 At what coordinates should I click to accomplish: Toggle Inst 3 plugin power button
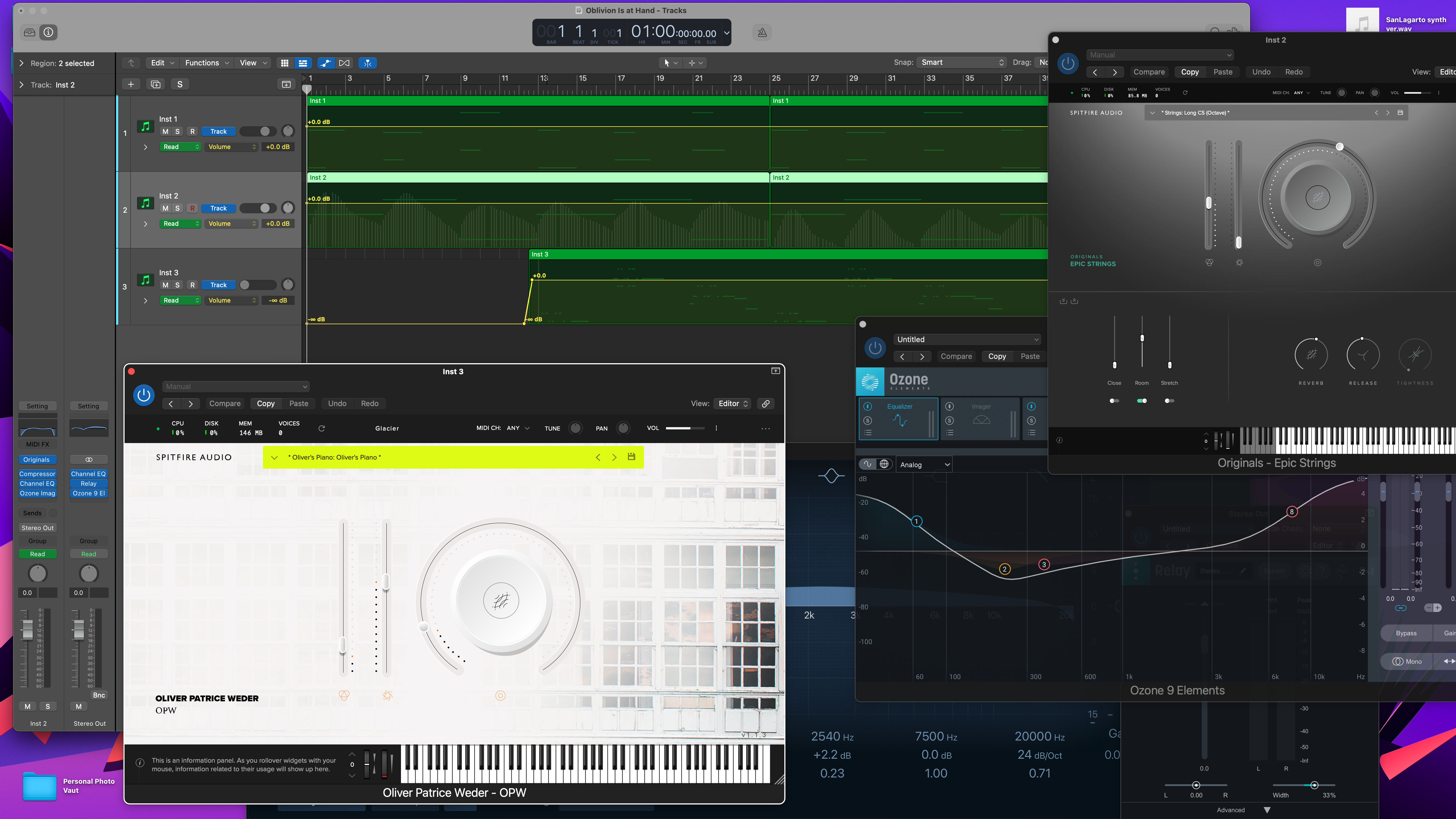[144, 395]
